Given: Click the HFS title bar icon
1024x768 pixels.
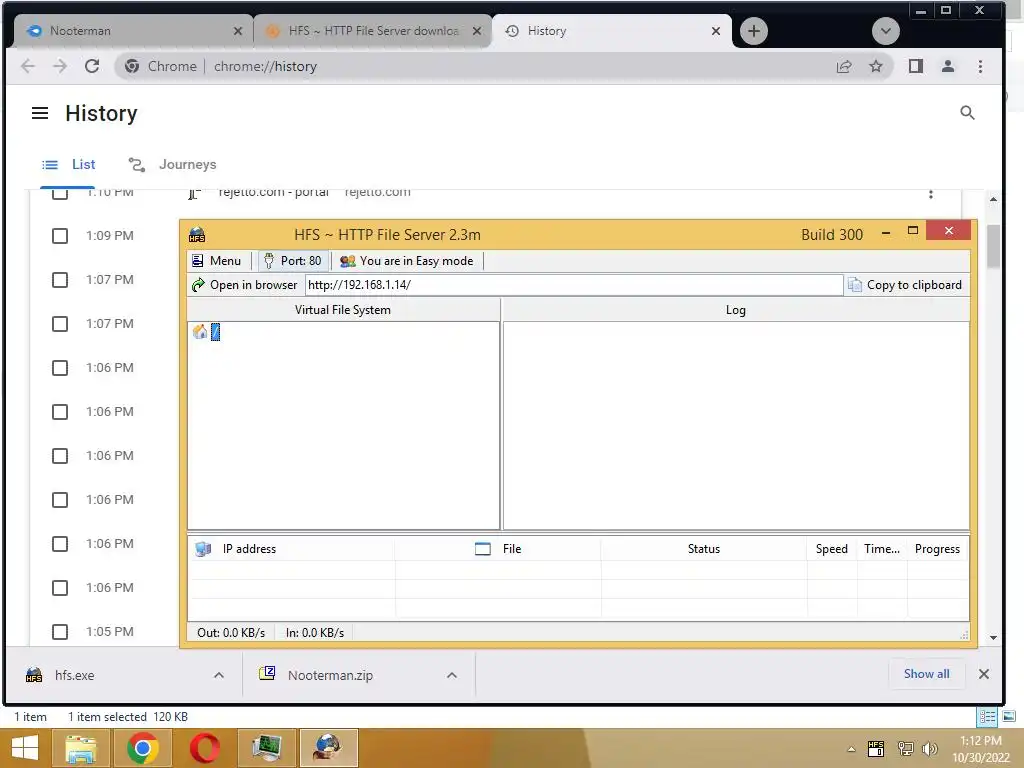Looking at the screenshot, I should 197,234.
